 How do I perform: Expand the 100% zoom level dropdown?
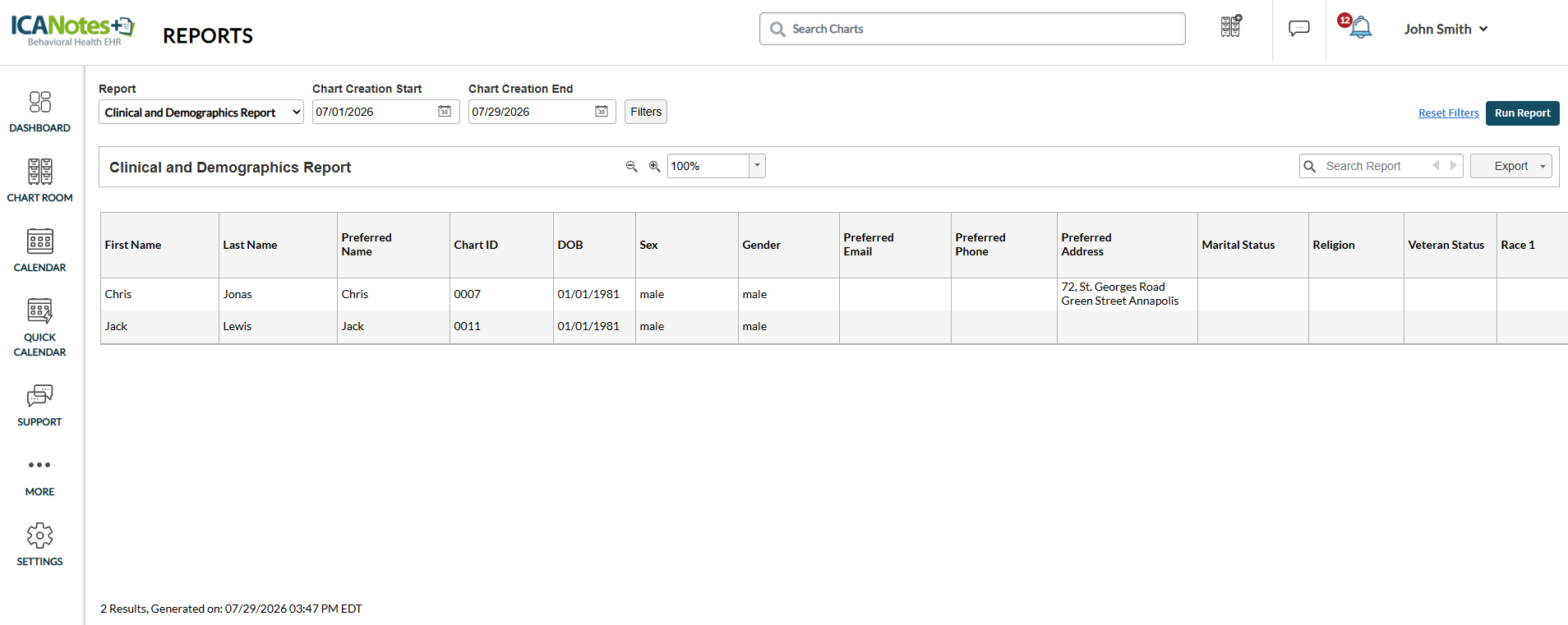[757, 166]
